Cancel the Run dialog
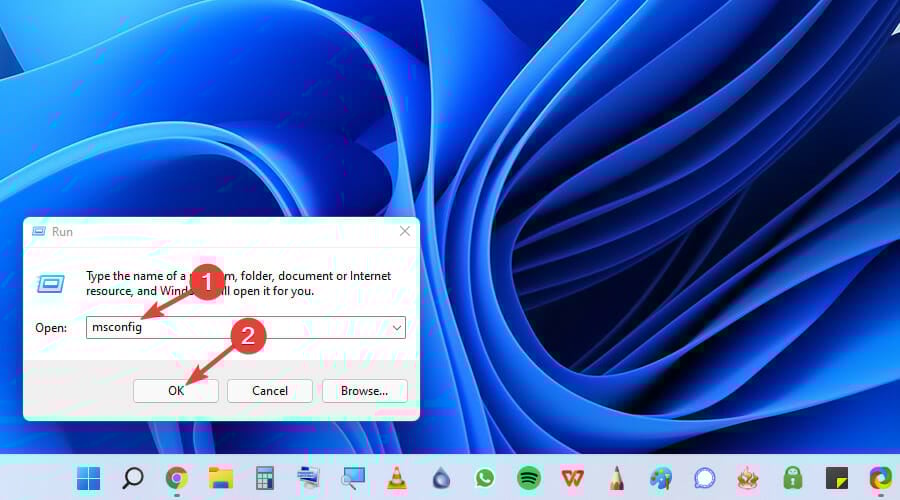 270,391
